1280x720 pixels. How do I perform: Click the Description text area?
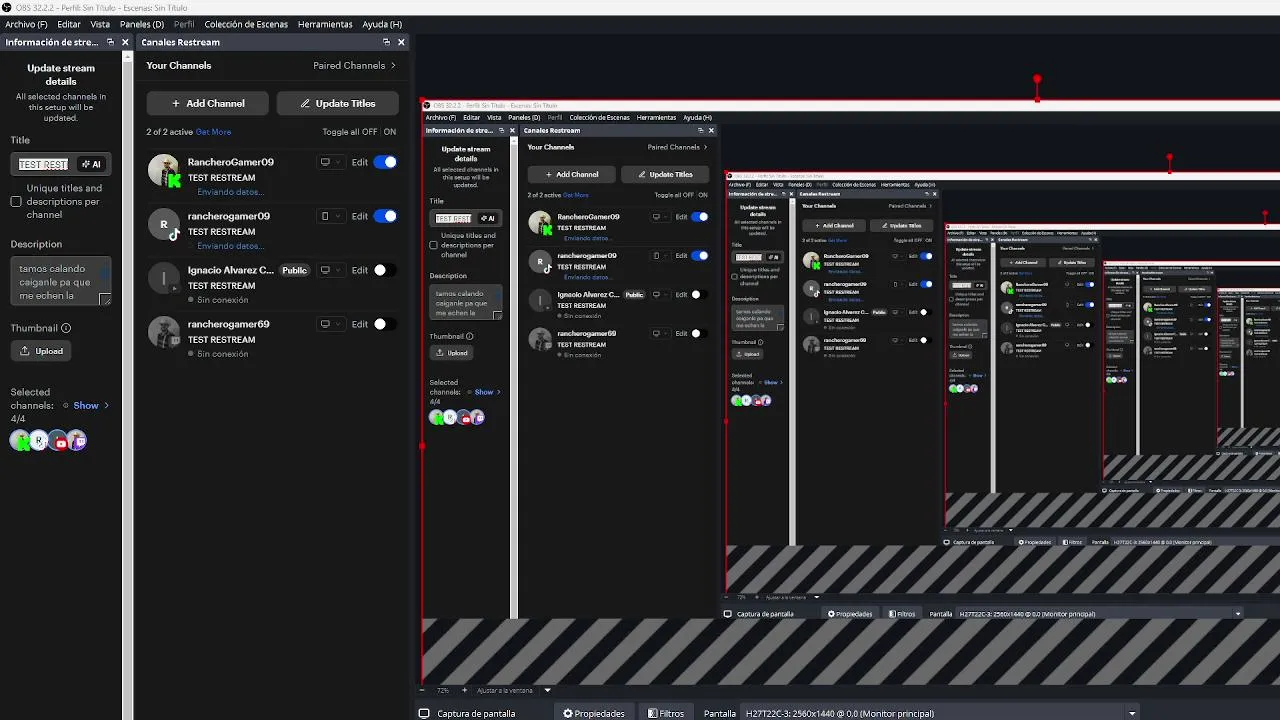tap(61, 282)
